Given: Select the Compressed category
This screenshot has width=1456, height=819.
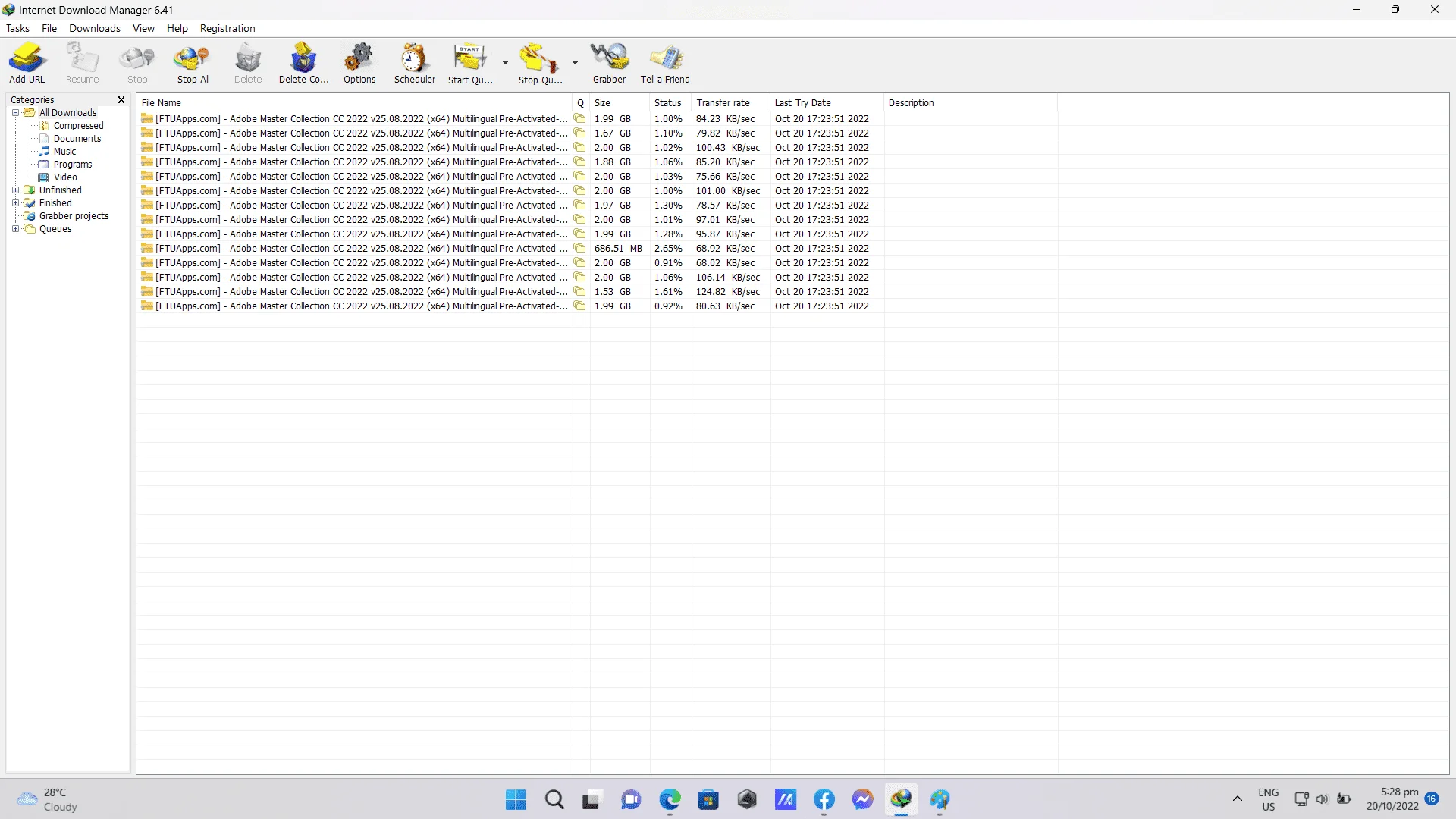Looking at the screenshot, I should click(78, 125).
